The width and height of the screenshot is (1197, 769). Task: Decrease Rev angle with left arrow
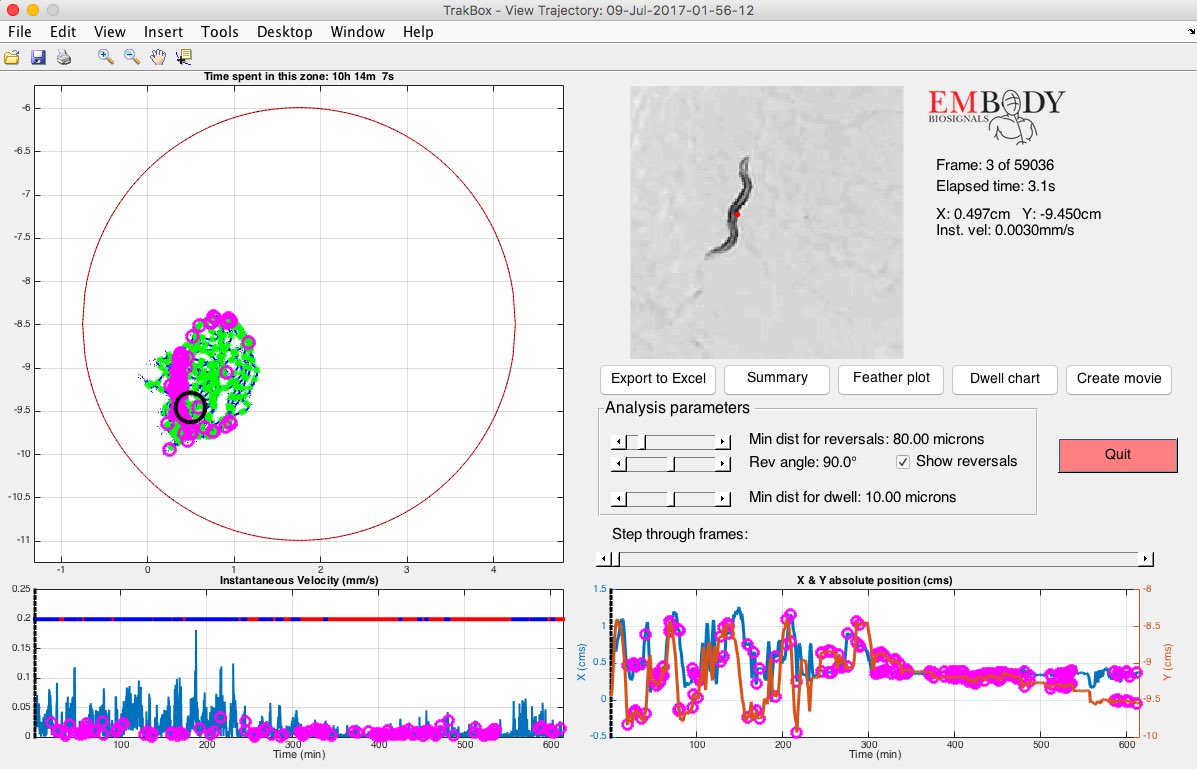click(x=619, y=464)
